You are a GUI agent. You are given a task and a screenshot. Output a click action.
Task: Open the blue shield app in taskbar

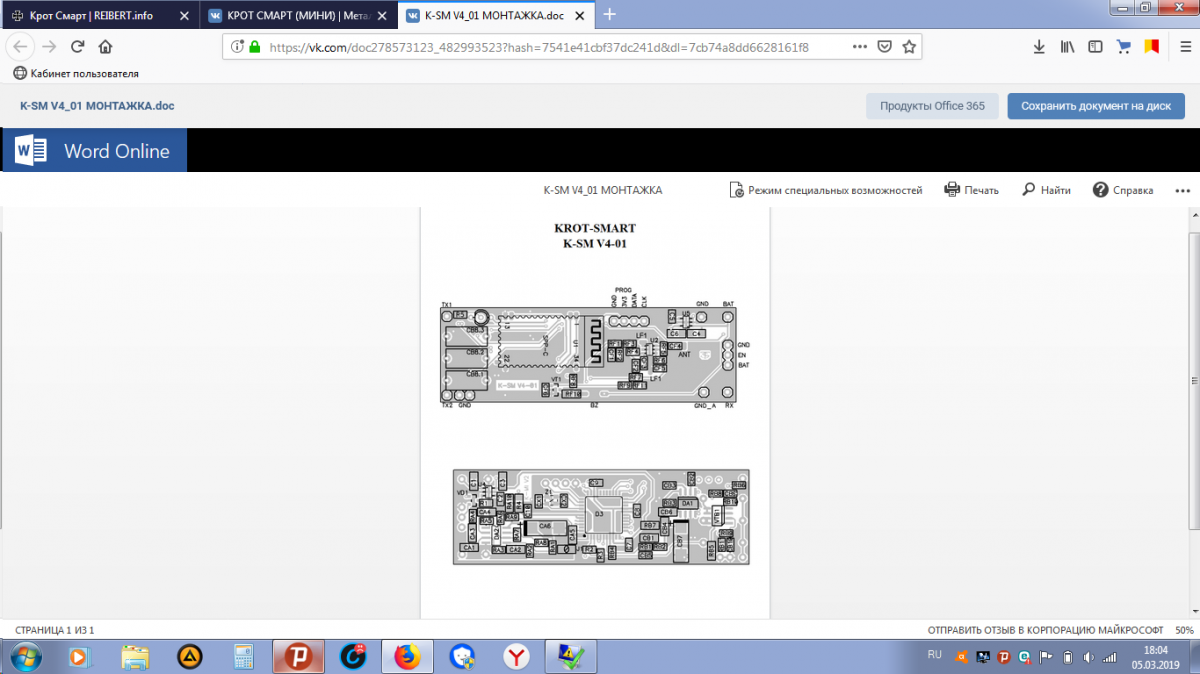[x=462, y=657]
